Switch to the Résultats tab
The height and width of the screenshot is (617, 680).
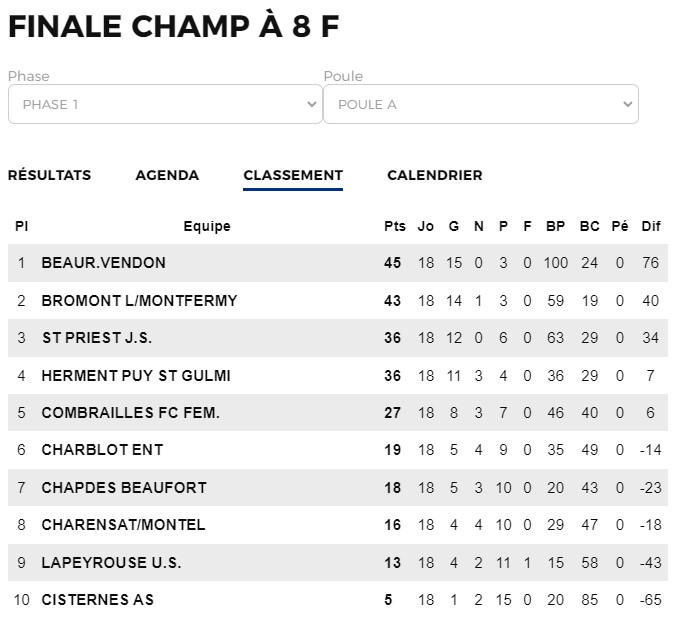coord(49,175)
